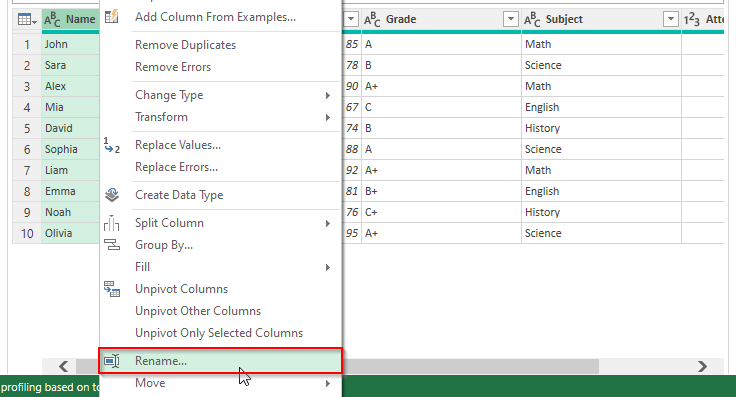Choose Rename from context menu
This screenshot has height=397, width=736.
coord(221,361)
